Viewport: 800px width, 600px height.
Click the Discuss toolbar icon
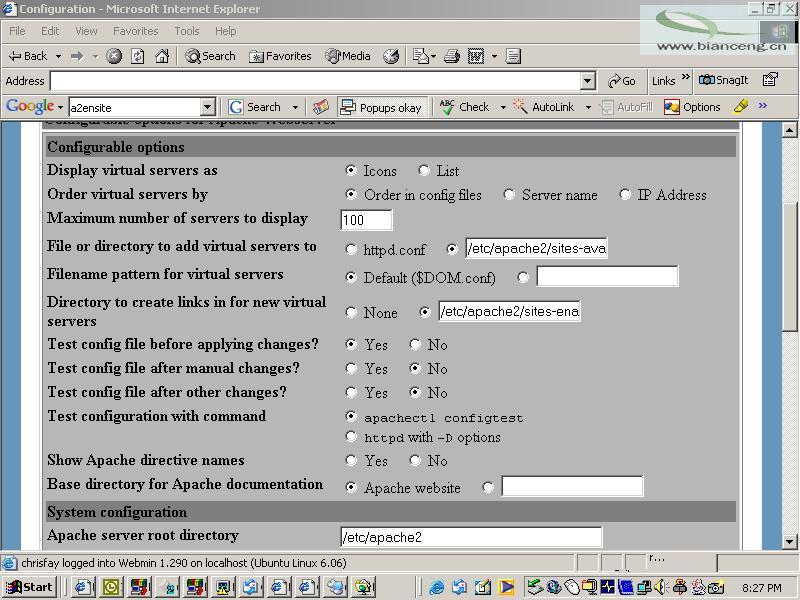point(513,56)
